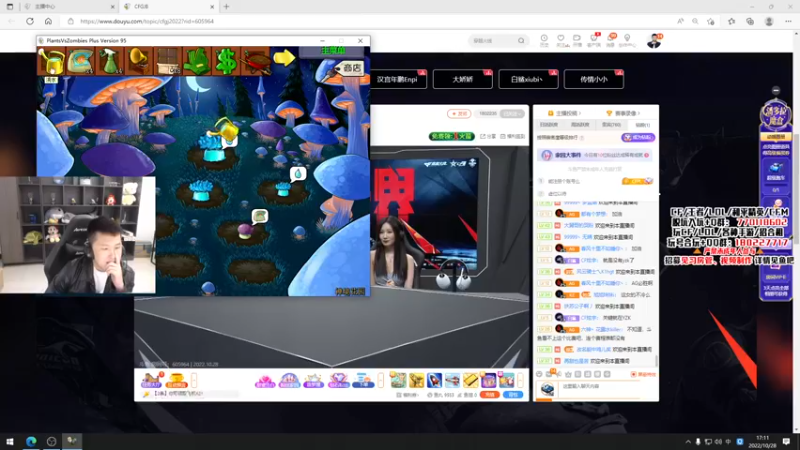
Task: Open the Windows Start menu
Action: coord(10,441)
